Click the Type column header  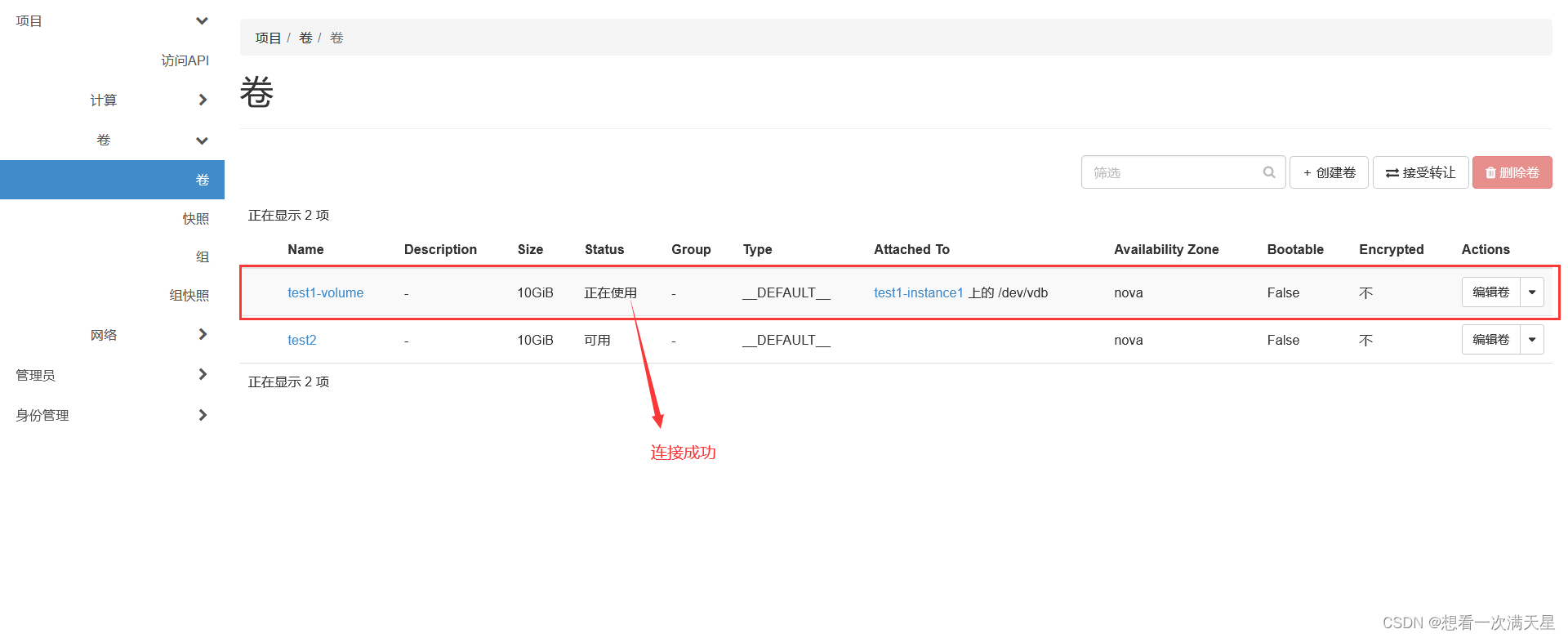(x=757, y=249)
